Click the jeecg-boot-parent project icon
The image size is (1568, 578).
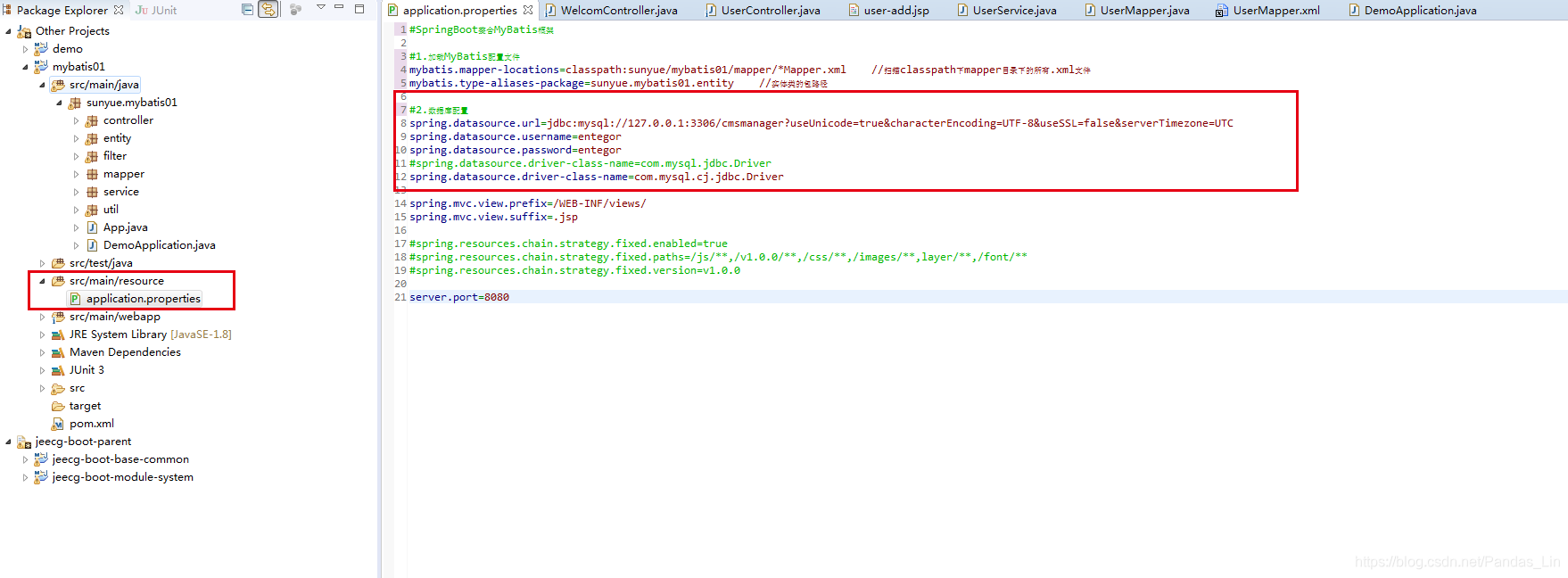coord(24,442)
